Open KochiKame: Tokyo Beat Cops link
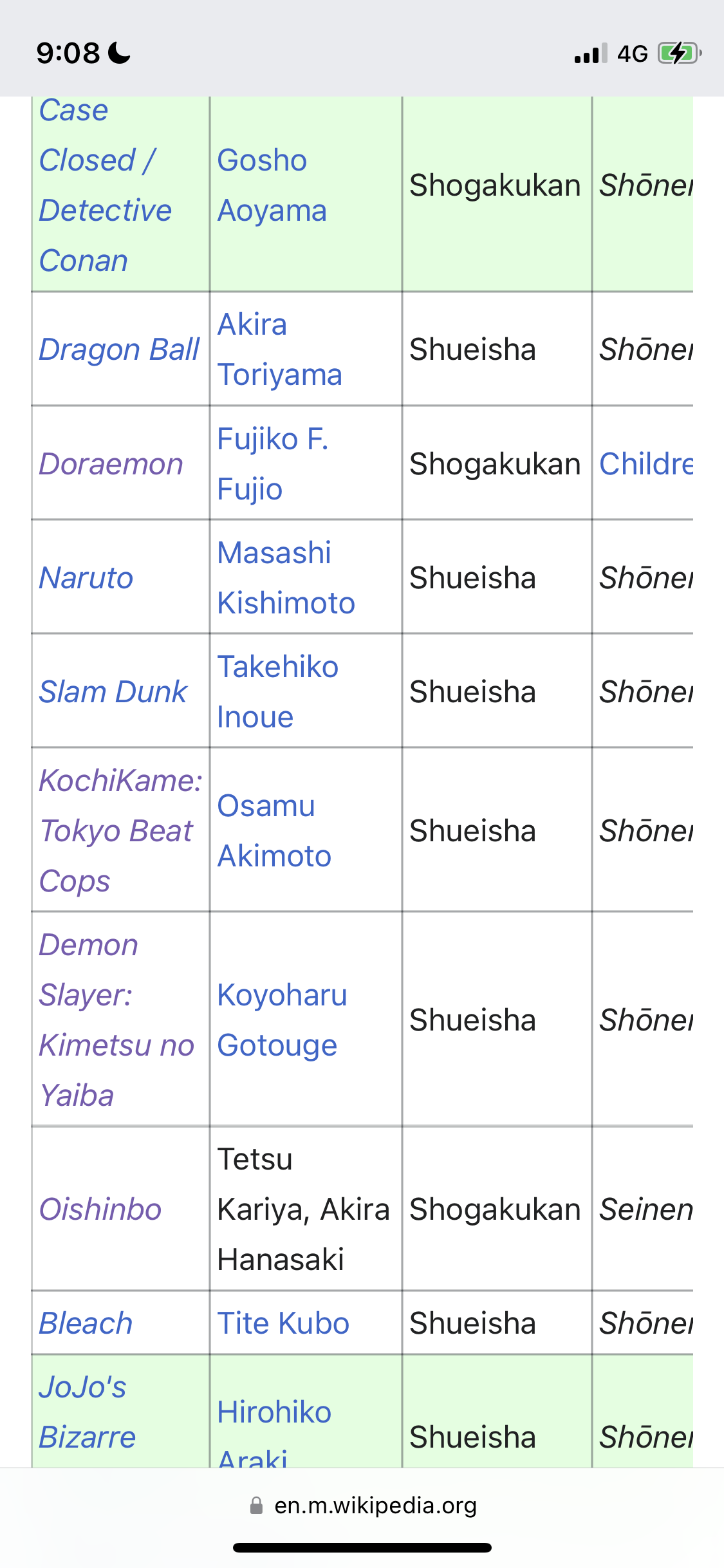 [x=120, y=831]
